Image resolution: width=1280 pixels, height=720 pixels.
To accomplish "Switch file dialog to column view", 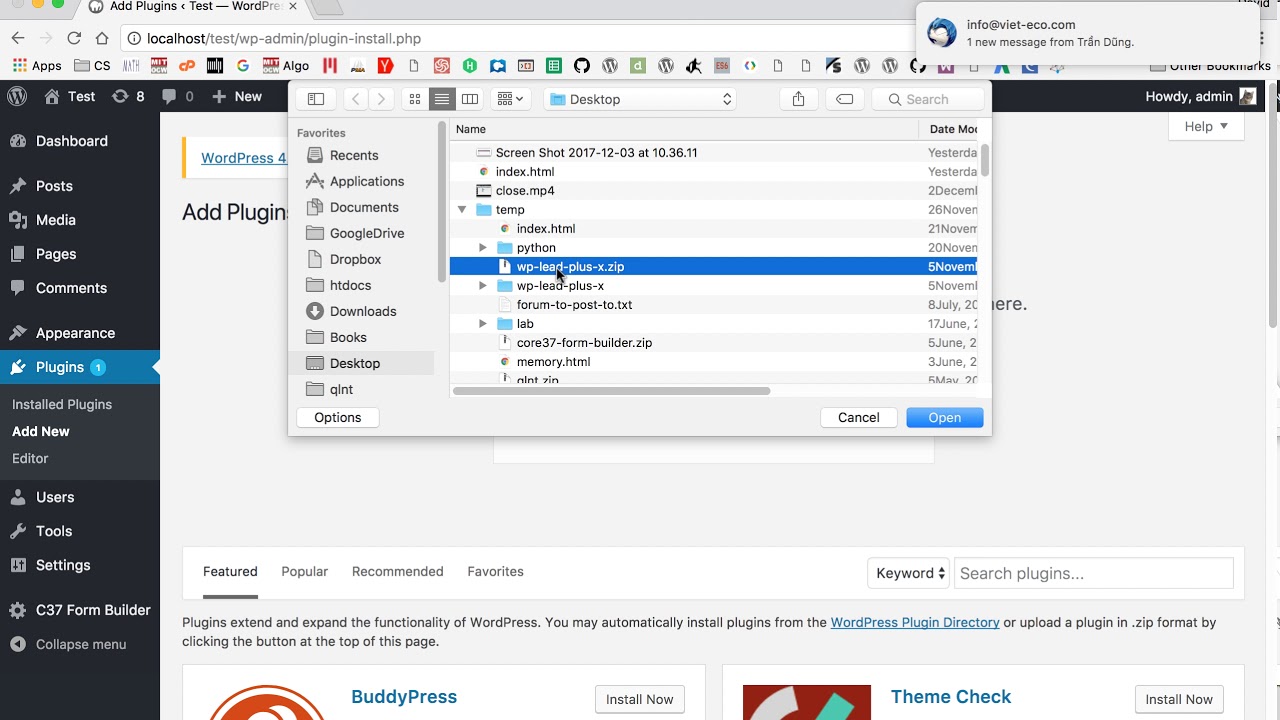I will coord(470,99).
